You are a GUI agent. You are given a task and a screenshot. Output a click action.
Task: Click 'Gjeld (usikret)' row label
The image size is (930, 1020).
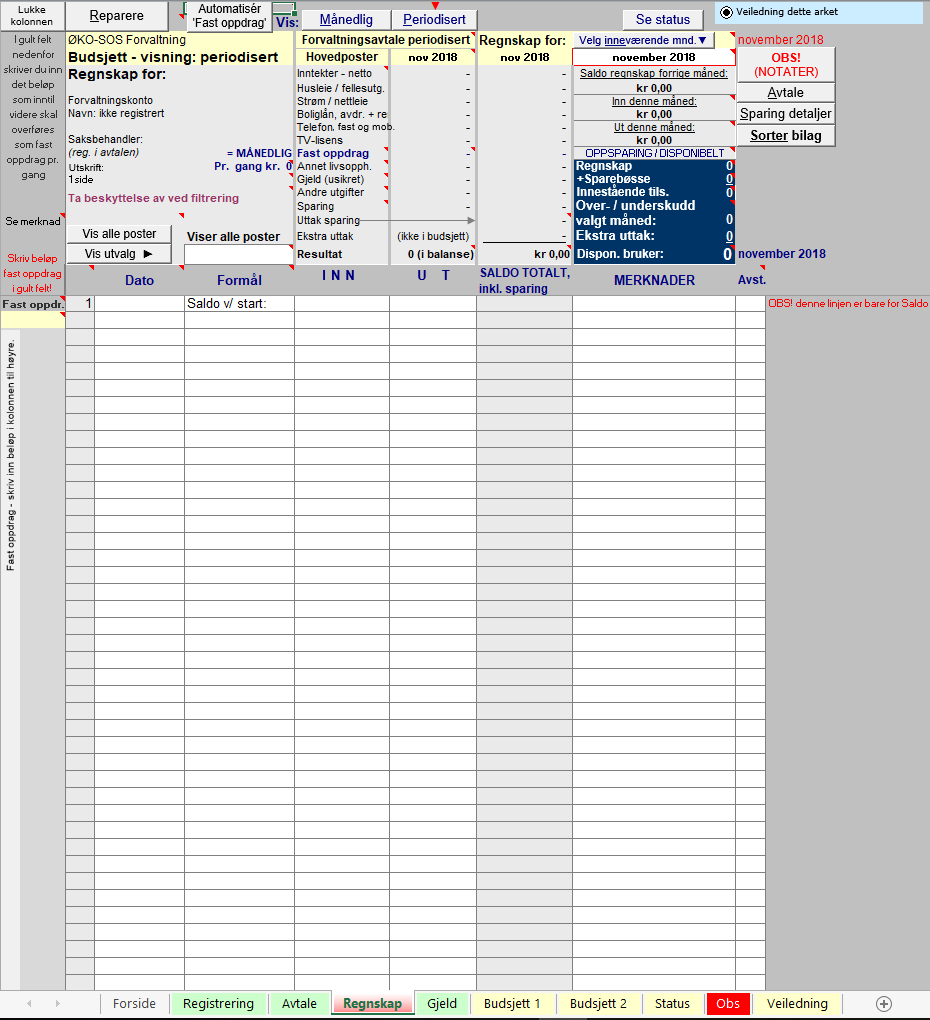tap(330, 180)
